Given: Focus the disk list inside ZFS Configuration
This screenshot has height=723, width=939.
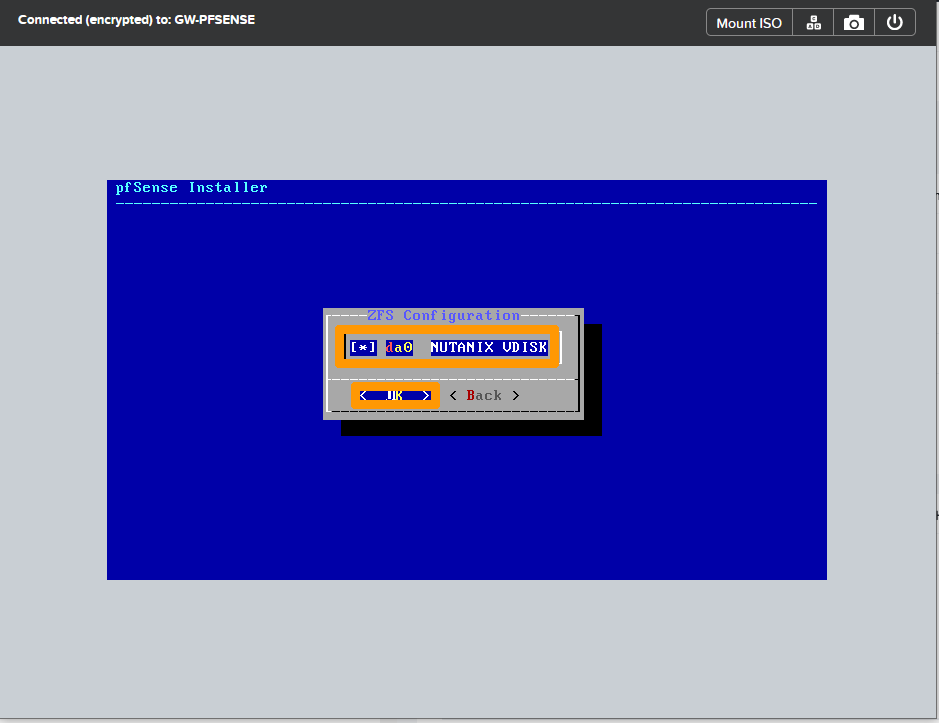Looking at the screenshot, I should [x=447, y=347].
